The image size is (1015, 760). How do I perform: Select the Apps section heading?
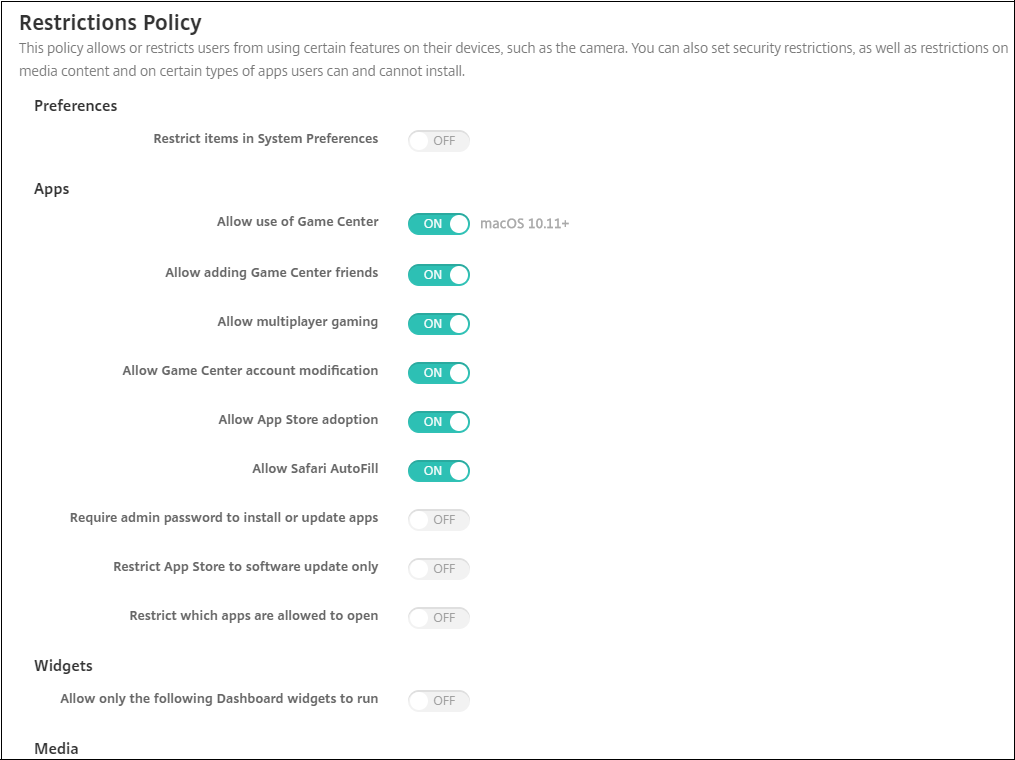(x=52, y=189)
